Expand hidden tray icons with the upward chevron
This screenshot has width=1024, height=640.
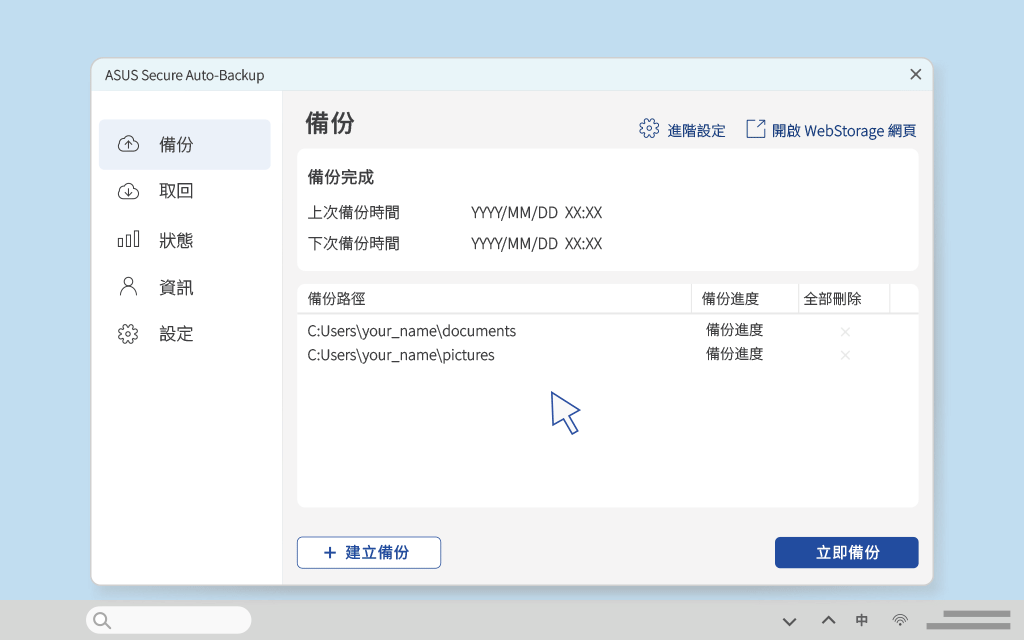point(828,620)
